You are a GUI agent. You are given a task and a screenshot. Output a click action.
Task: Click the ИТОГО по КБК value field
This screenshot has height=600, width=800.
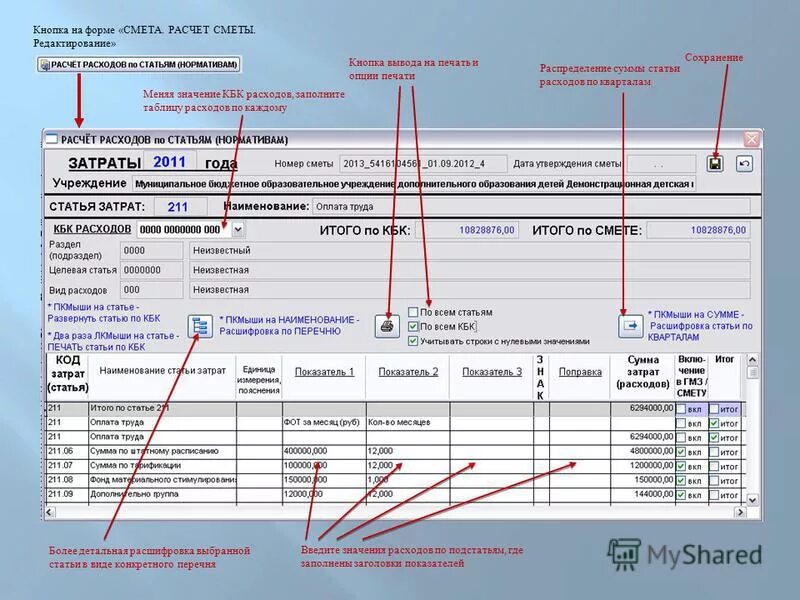pos(467,230)
